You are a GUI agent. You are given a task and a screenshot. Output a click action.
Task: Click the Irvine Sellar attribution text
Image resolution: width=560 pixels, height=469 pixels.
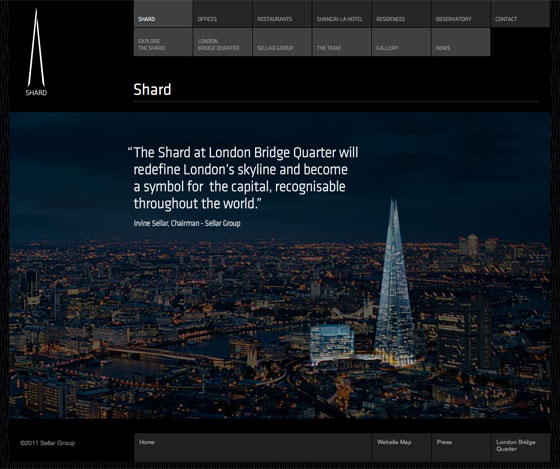(187, 223)
